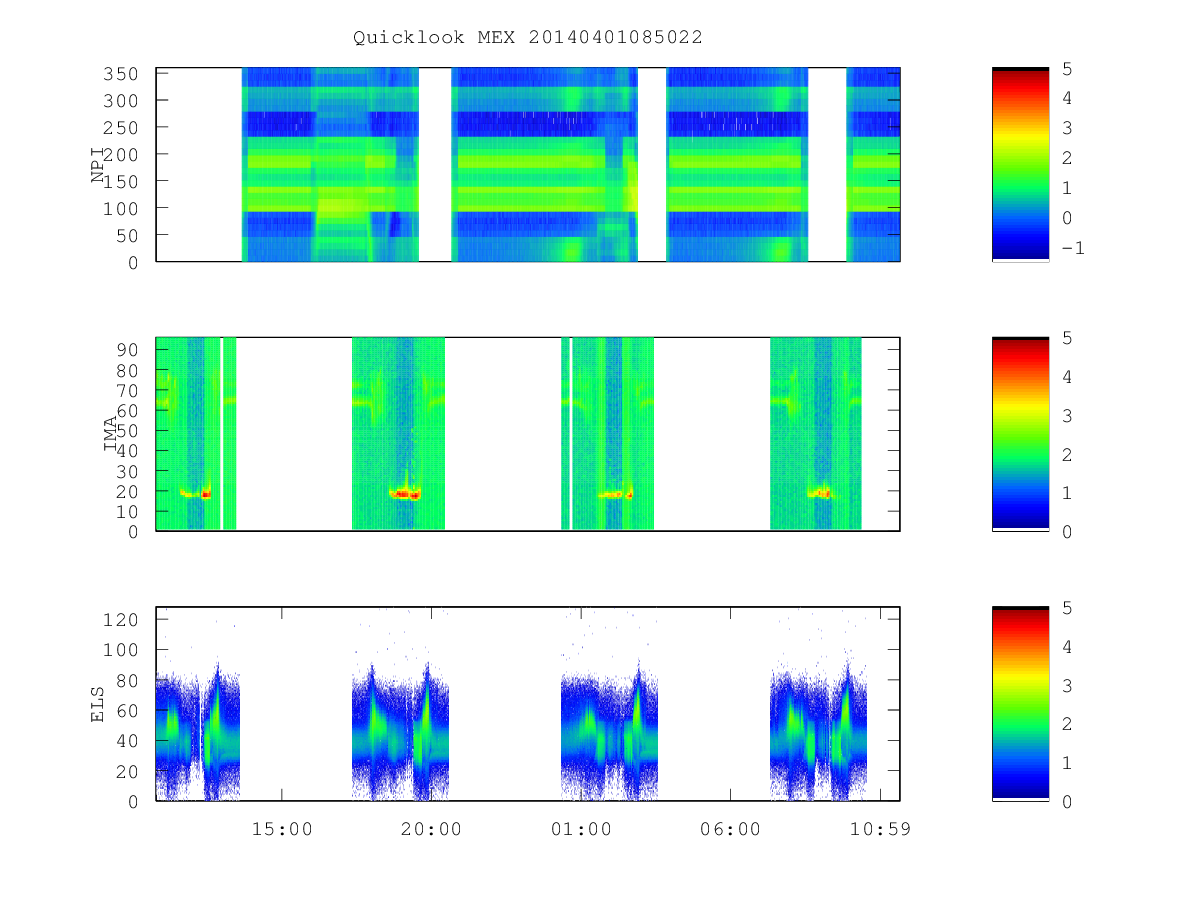Click the IMA panel color bar
This screenshot has width=1200, height=900.
pyautogui.click(x=1020, y=434)
